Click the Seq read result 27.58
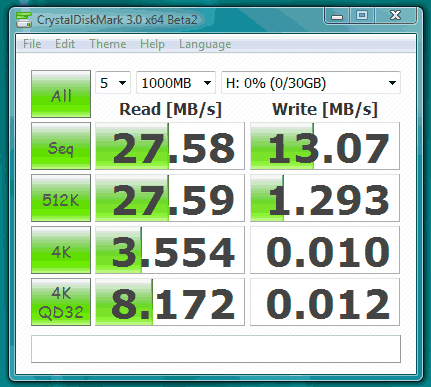This screenshot has height=387, width=431. pos(170,146)
